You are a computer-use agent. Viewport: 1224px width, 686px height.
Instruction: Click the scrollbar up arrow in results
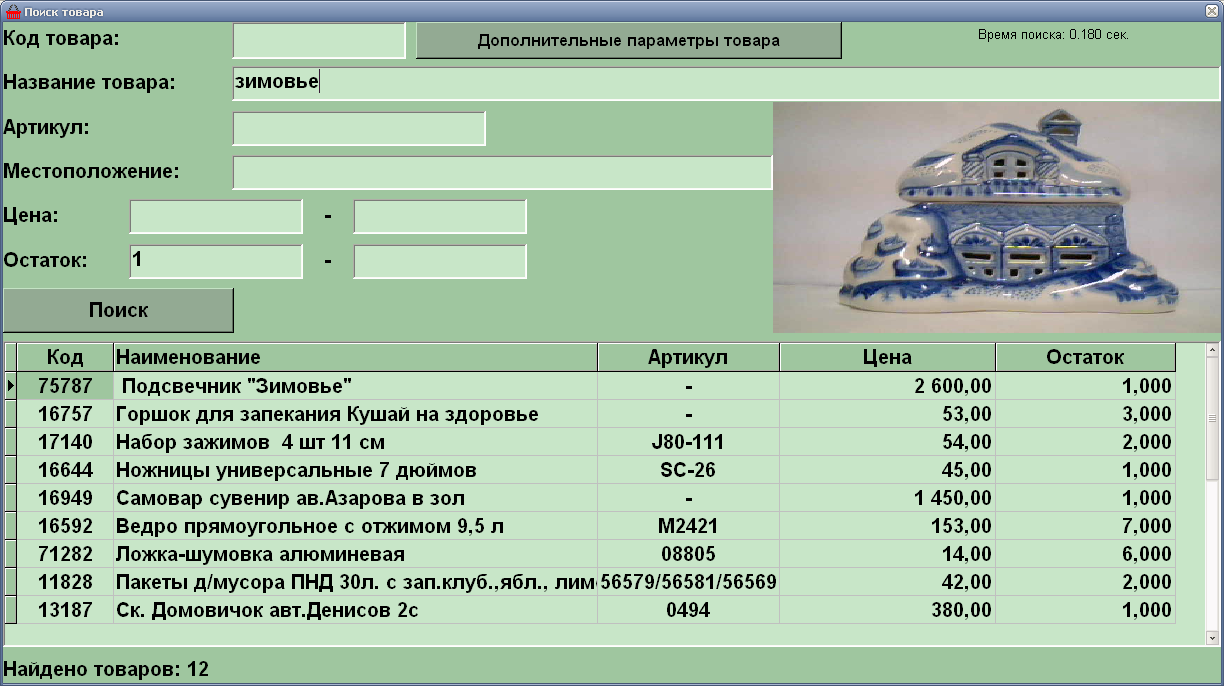pyautogui.click(x=1212, y=351)
